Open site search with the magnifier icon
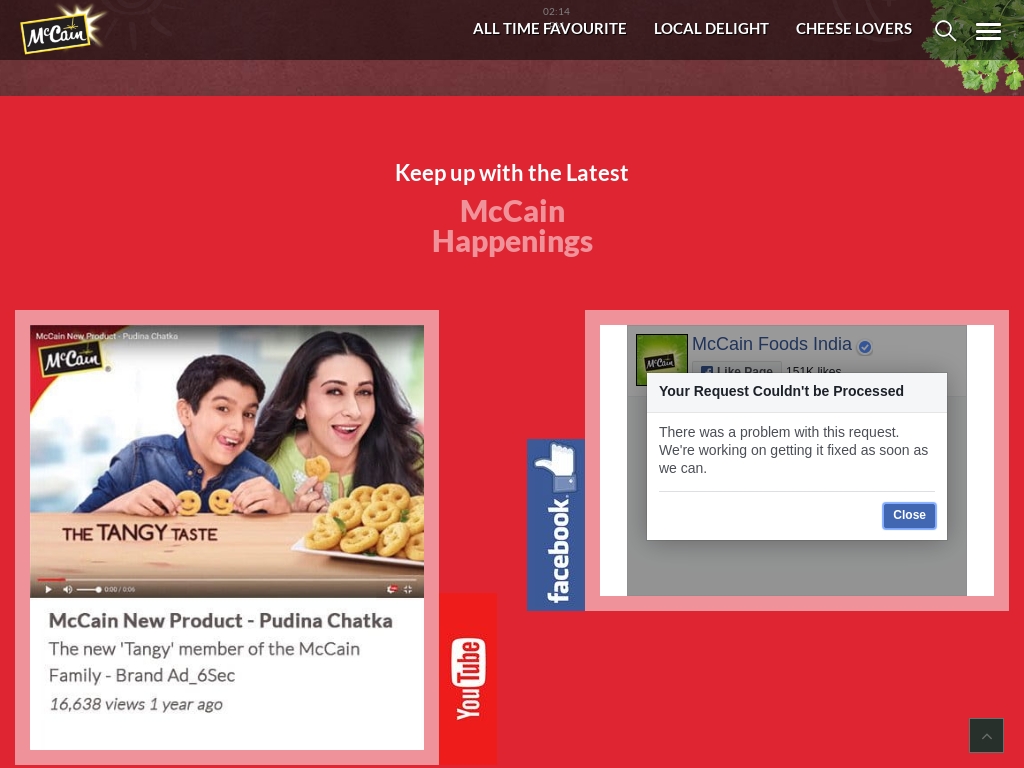The image size is (1024, 768). [x=945, y=30]
